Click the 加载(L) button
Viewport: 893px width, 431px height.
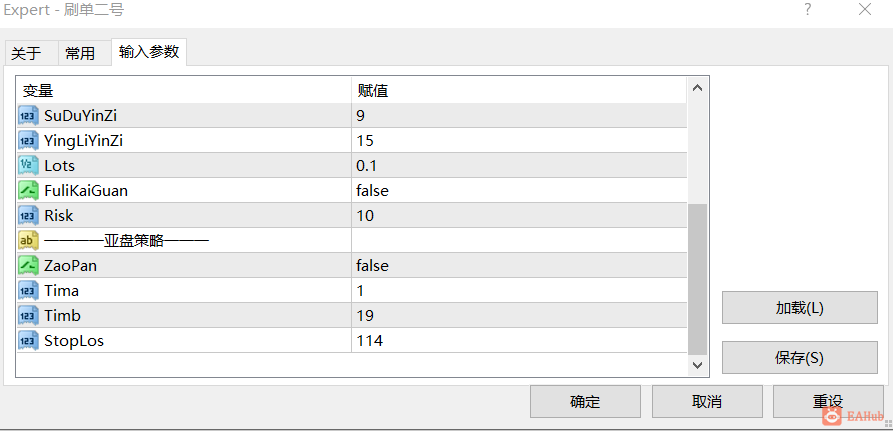(800, 308)
